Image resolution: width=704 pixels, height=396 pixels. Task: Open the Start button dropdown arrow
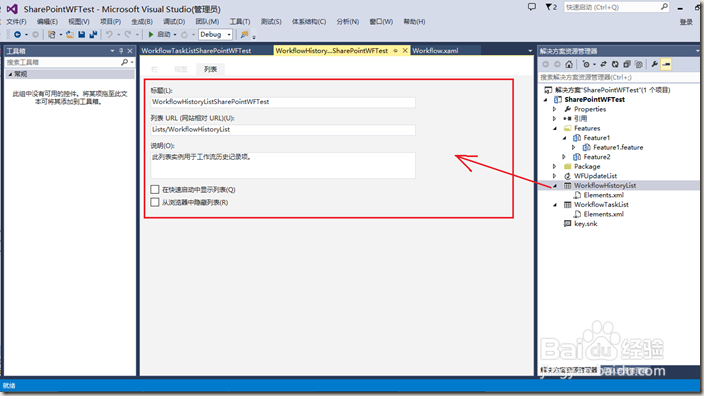coord(175,35)
